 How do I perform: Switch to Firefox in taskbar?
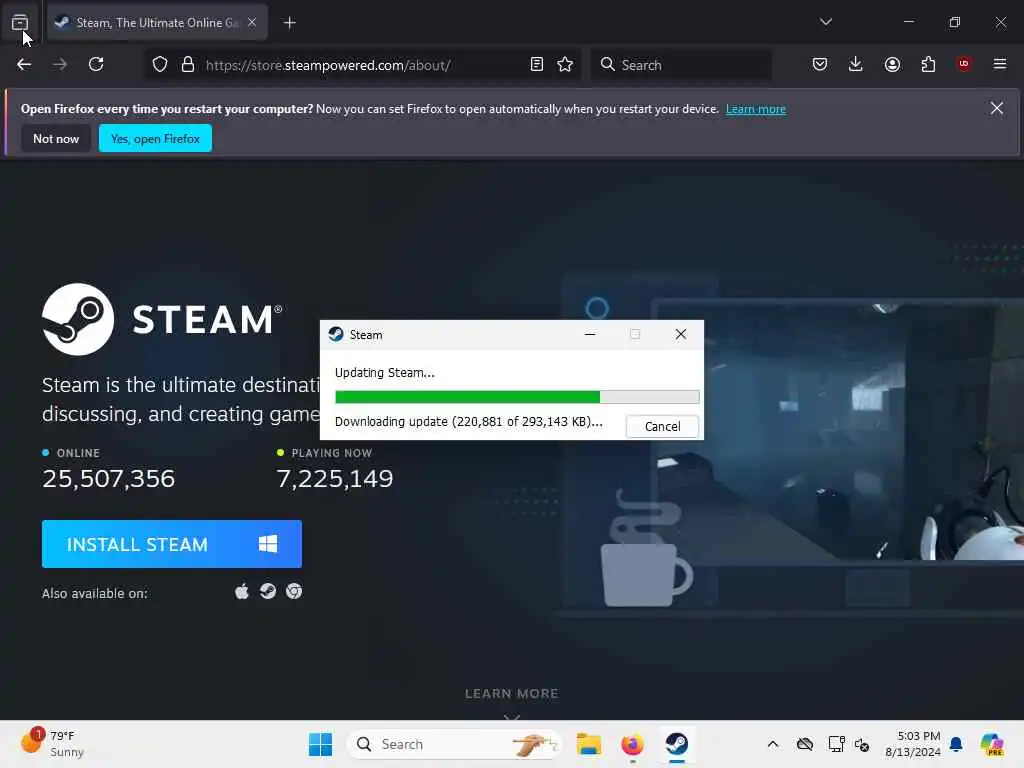[x=632, y=744]
